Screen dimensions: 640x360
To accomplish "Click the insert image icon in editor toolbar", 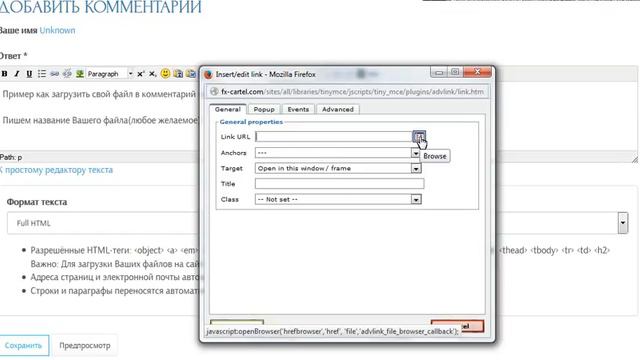I will pyautogui.click(x=80, y=74).
